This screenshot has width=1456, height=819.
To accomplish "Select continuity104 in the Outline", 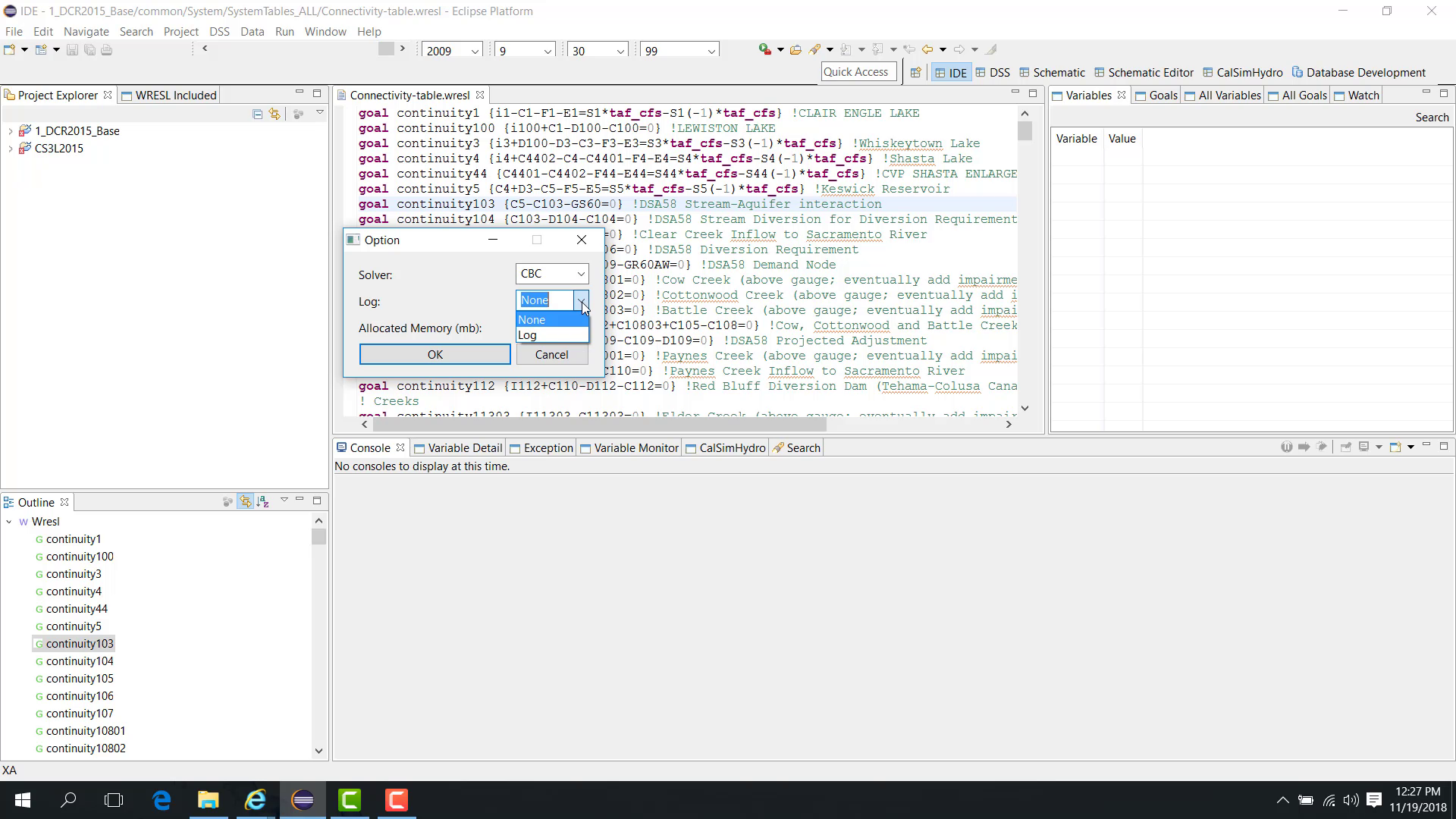I will pos(80,661).
